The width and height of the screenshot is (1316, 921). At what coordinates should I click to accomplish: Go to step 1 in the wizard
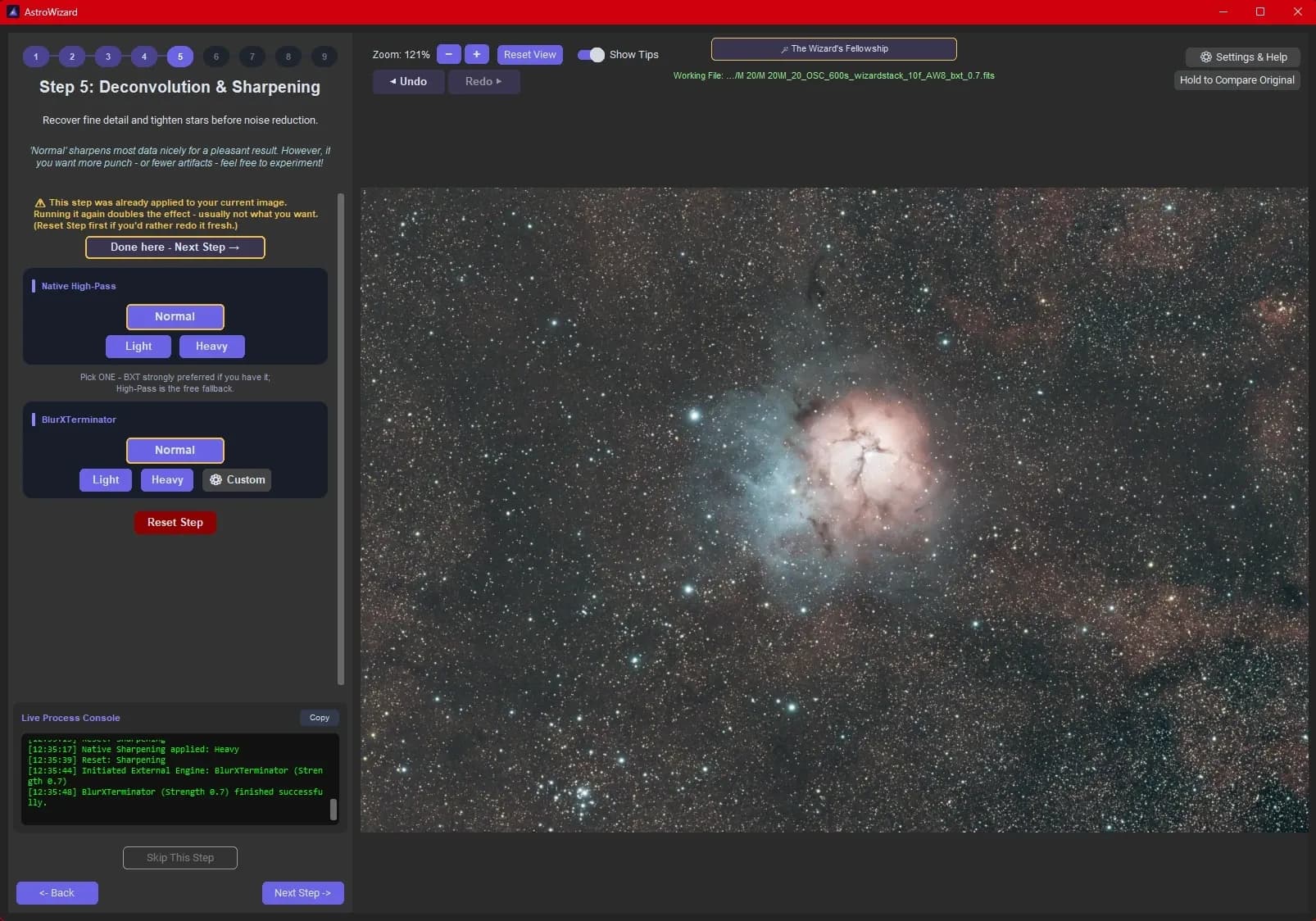[36, 57]
